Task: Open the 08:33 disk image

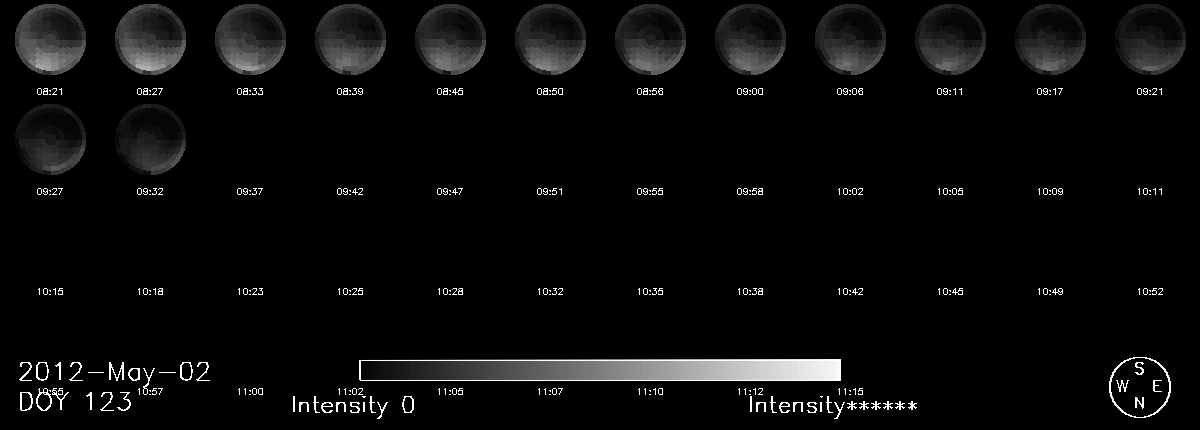Action: click(250, 40)
